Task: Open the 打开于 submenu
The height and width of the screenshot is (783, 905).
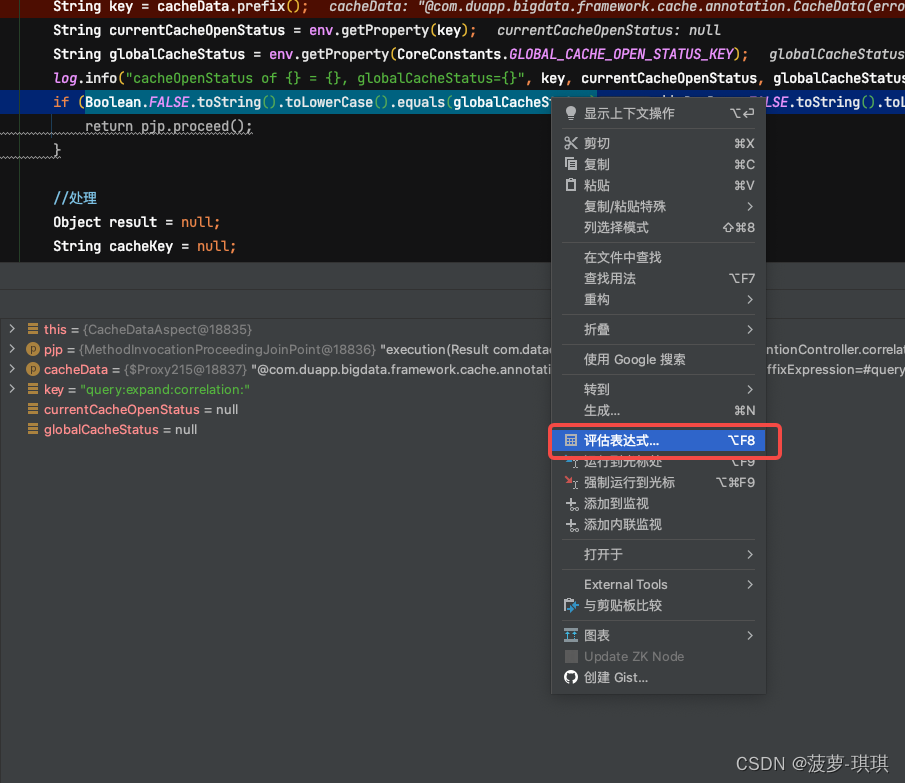Action: 659,555
